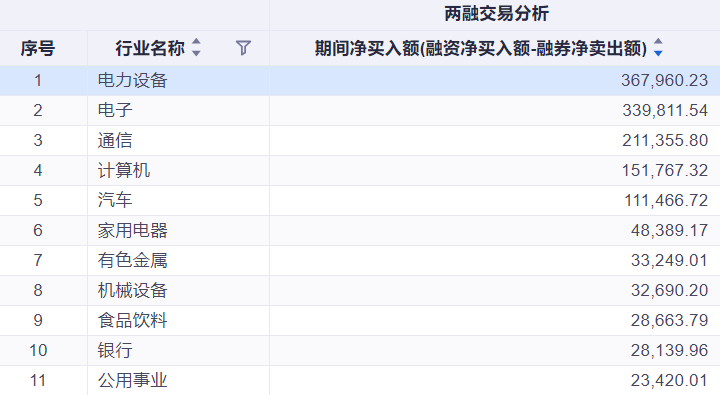Click row number 9 cell
This screenshot has width=720, height=395.
43,321
